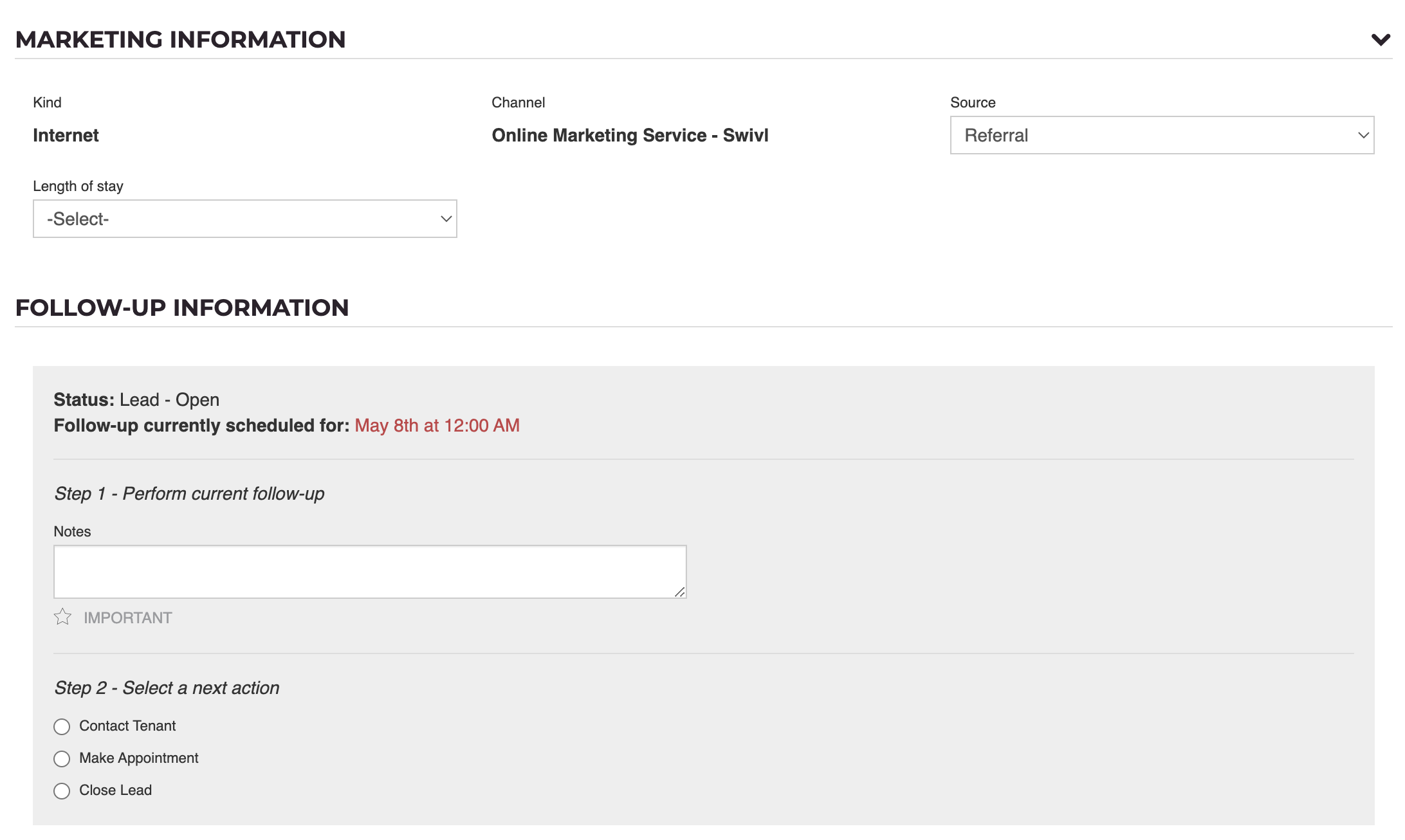
Task: Click the Contact Tenant label text
Action: click(127, 726)
